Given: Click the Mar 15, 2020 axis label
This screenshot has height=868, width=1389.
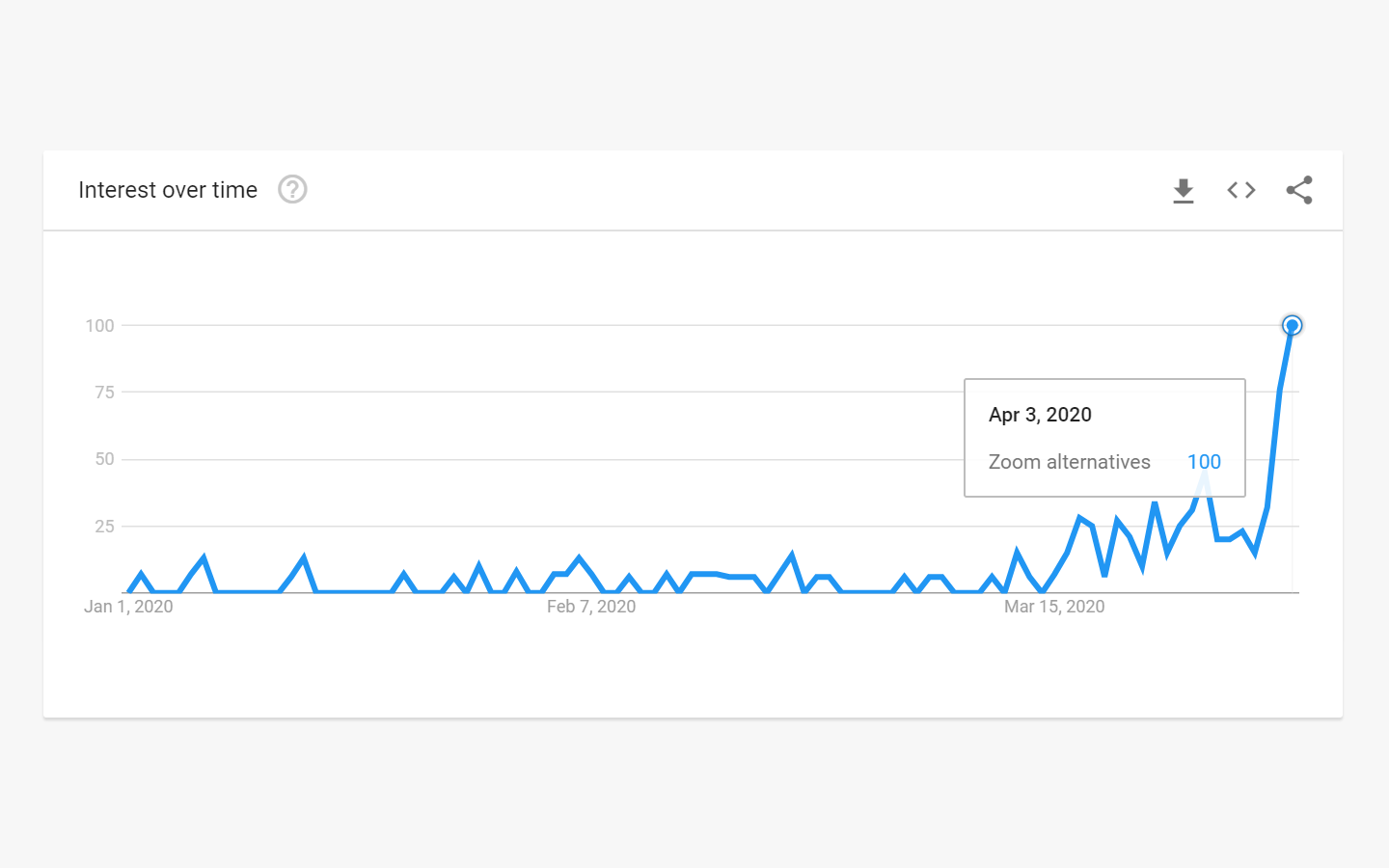Looking at the screenshot, I should [1054, 607].
